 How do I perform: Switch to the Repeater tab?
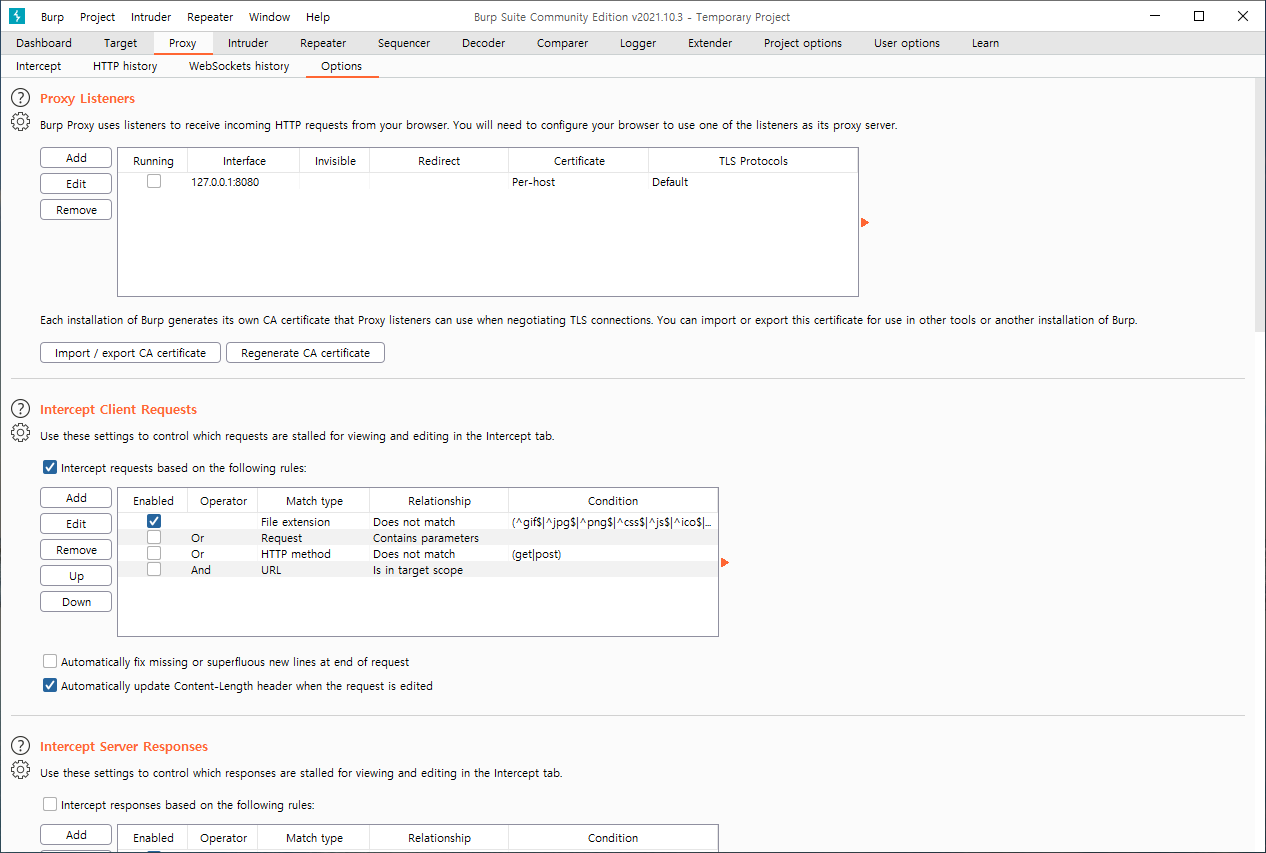click(x=323, y=43)
